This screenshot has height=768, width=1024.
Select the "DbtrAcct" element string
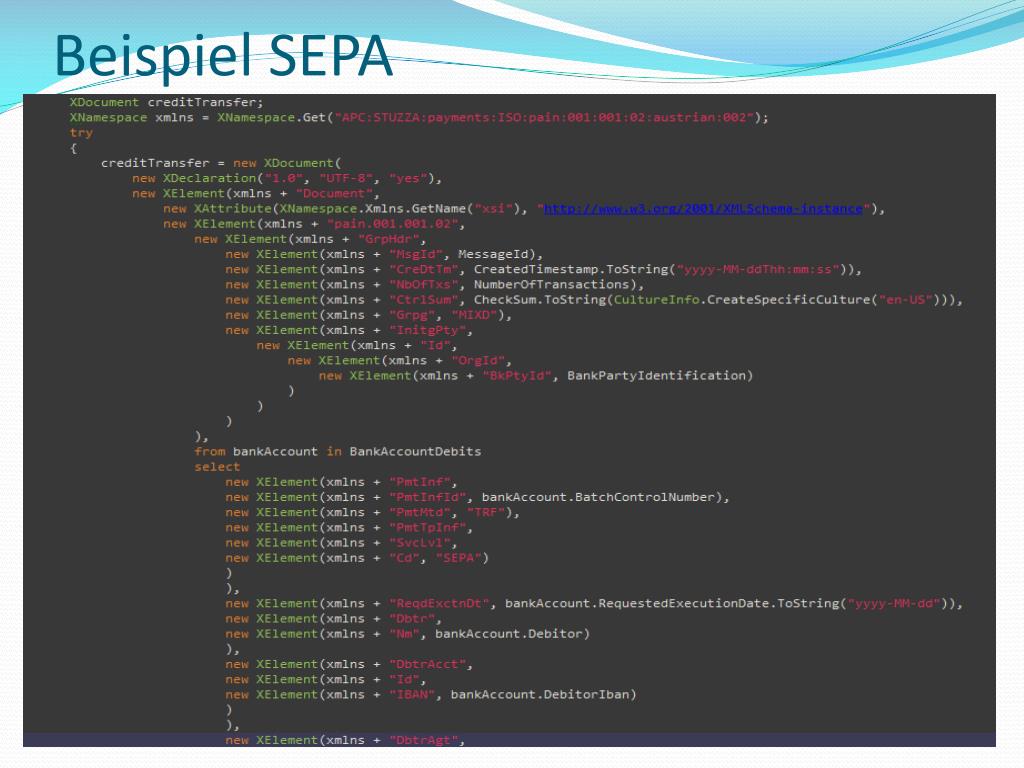(428, 664)
